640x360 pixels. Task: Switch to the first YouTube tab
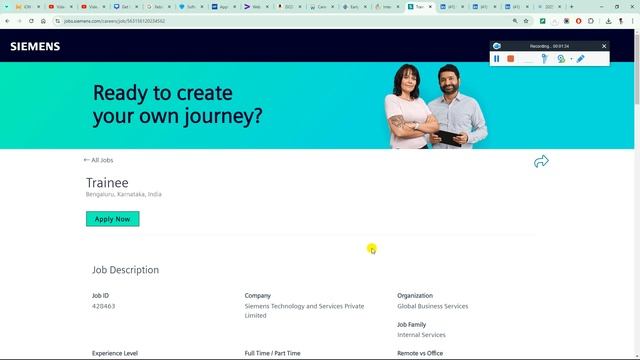pyautogui.click(x=60, y=7)
